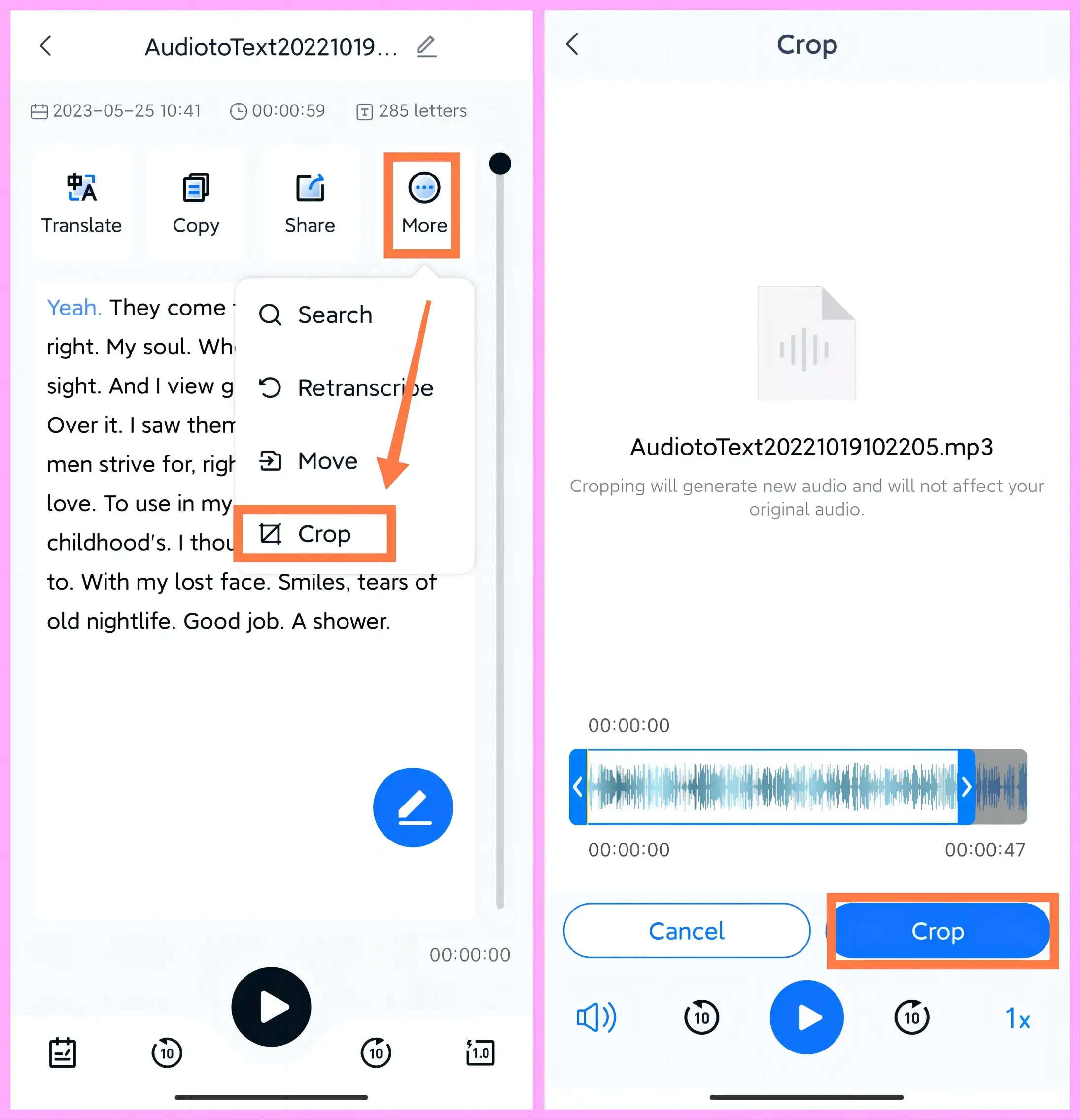Click the Cancel button
1080x1120 pixels.
[687, 931]
